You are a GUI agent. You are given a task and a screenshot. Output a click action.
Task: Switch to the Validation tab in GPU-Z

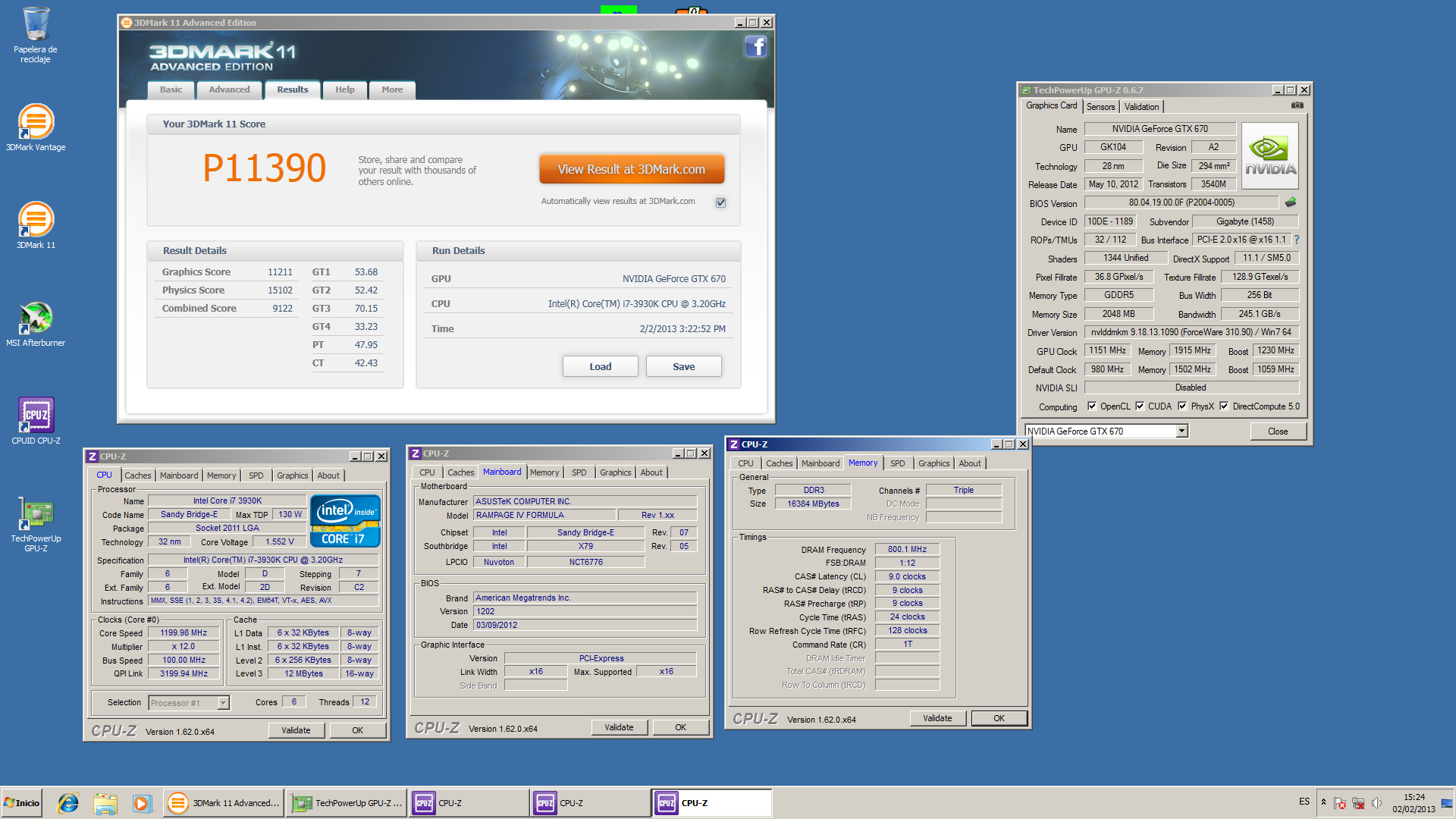point(1141,107)
